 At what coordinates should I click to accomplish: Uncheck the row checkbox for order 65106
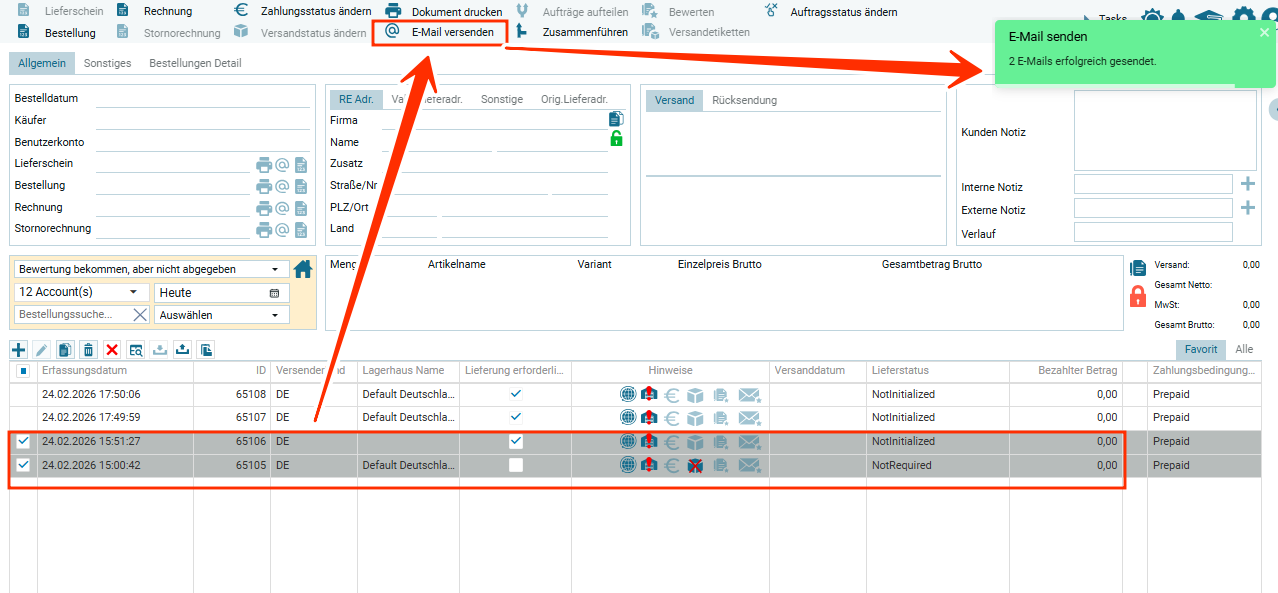(24, 441)
